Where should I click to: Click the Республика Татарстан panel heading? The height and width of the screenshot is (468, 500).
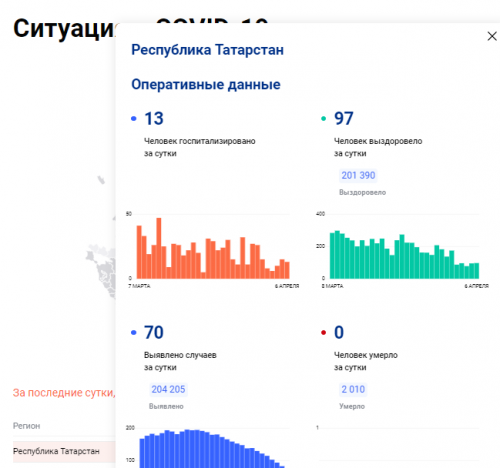(207, 50)
